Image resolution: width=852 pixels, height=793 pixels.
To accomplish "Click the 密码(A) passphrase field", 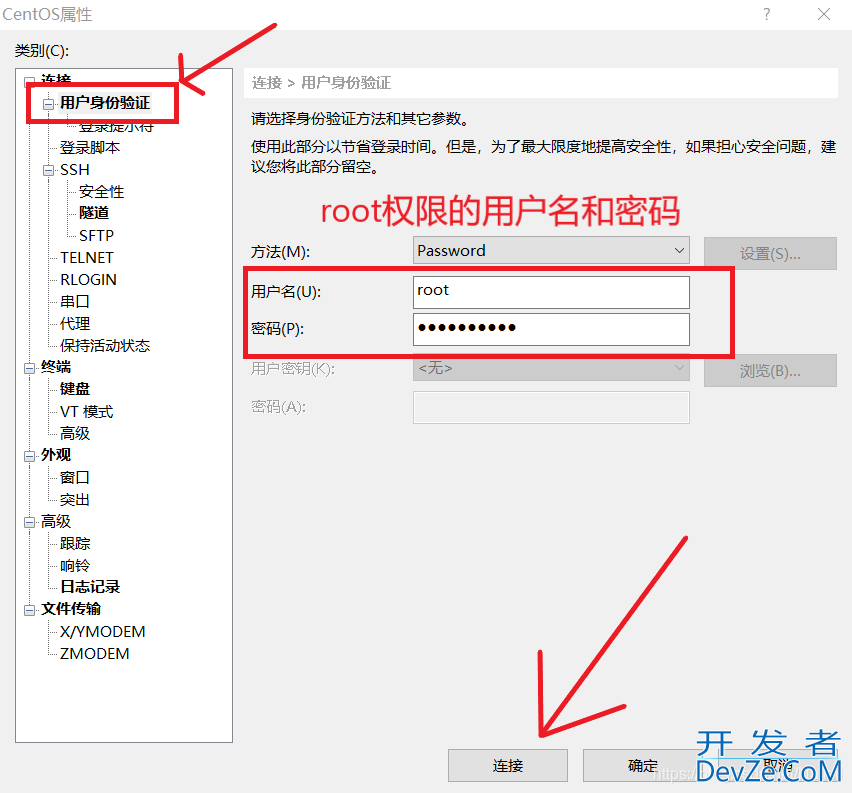I will click(x=551, y=407).
